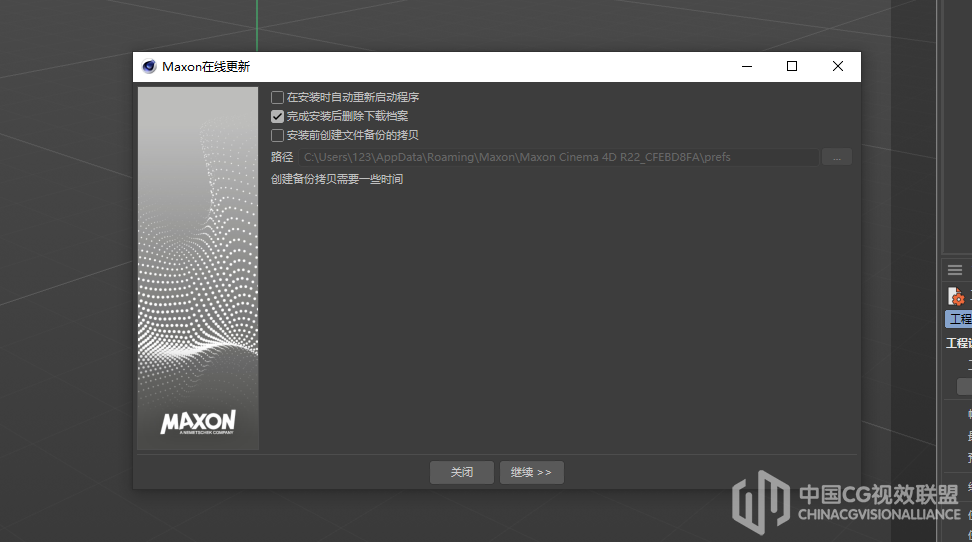The image size is (972, 542).
Task: Click the project settings document gear icon
Action: [956, 296]
